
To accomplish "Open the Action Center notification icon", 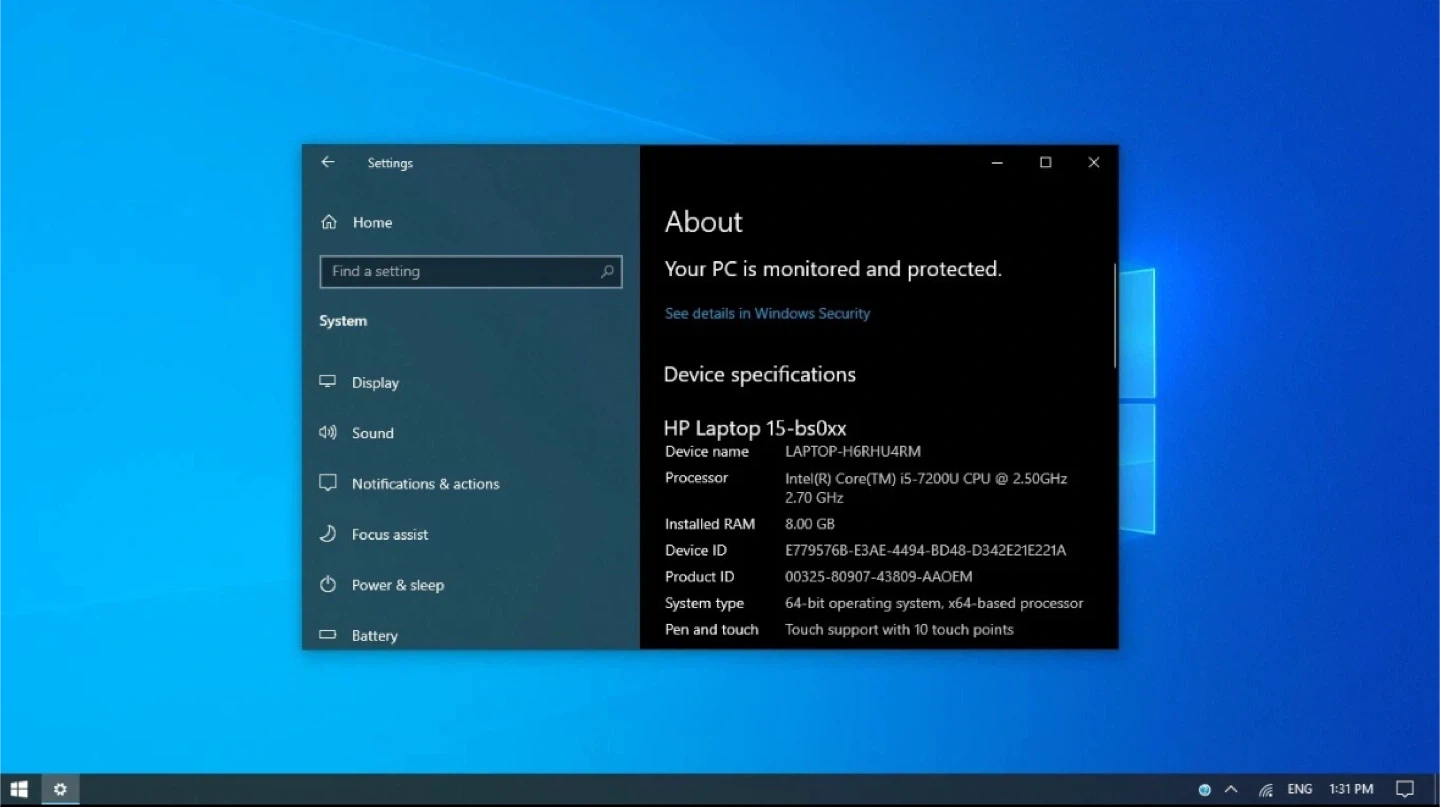I will (1404, 789).
